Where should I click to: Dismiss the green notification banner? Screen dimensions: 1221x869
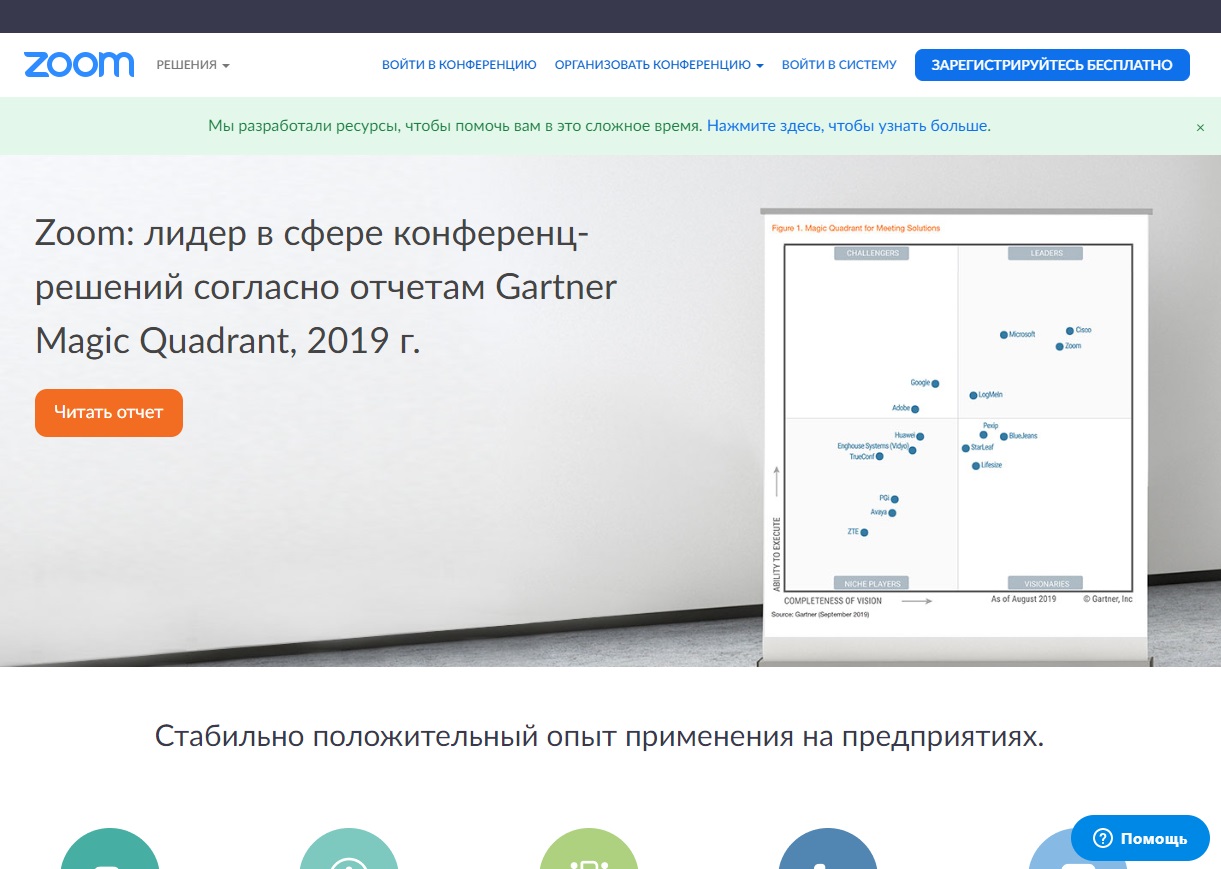click(1200, 127)
